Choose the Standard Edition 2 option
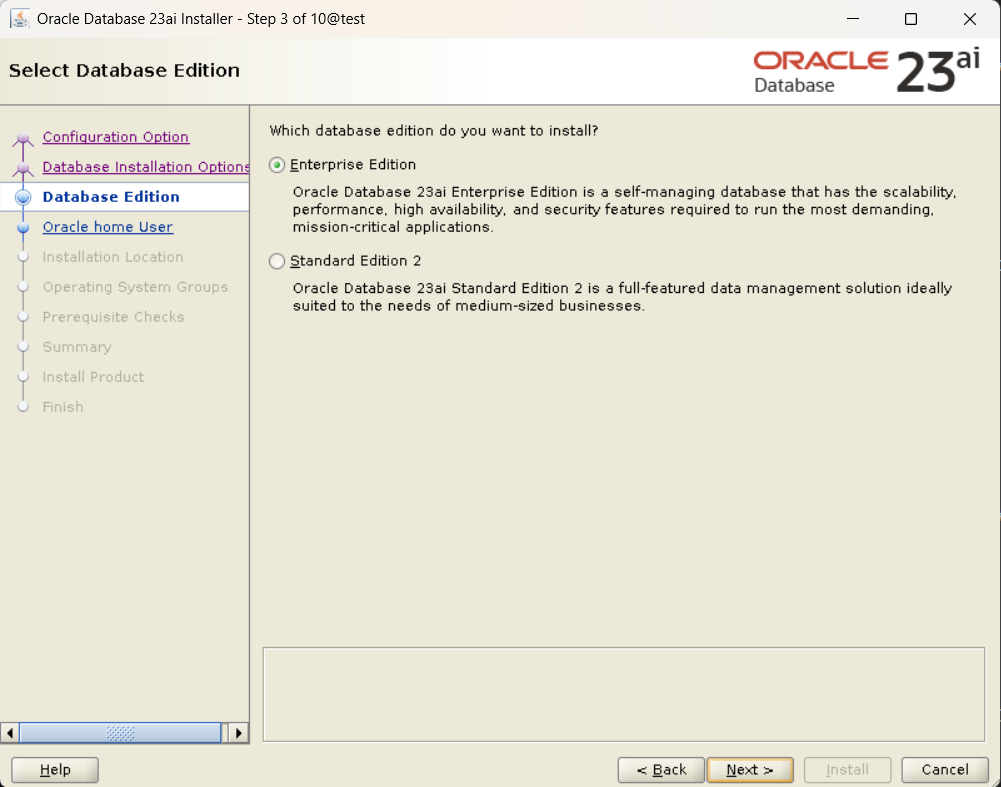The width and height of the screenshot is (1001, 787). pyautogui.click(x=276, y=261)
